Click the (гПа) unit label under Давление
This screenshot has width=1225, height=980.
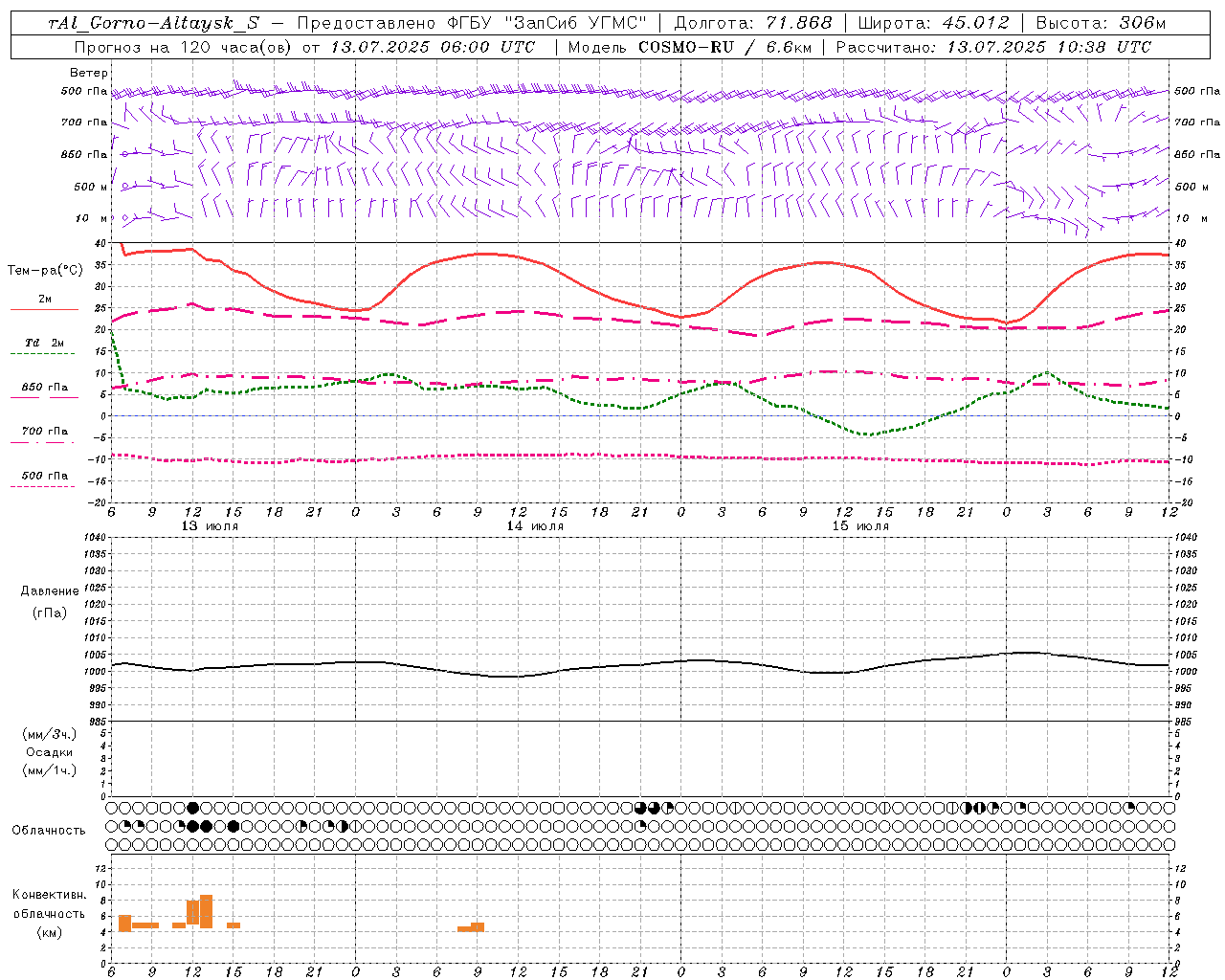click(50, 612)
